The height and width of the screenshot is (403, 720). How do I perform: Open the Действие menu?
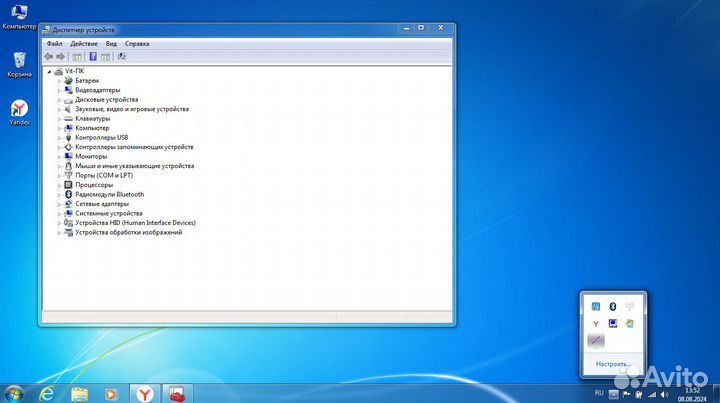tap(84, 44)
